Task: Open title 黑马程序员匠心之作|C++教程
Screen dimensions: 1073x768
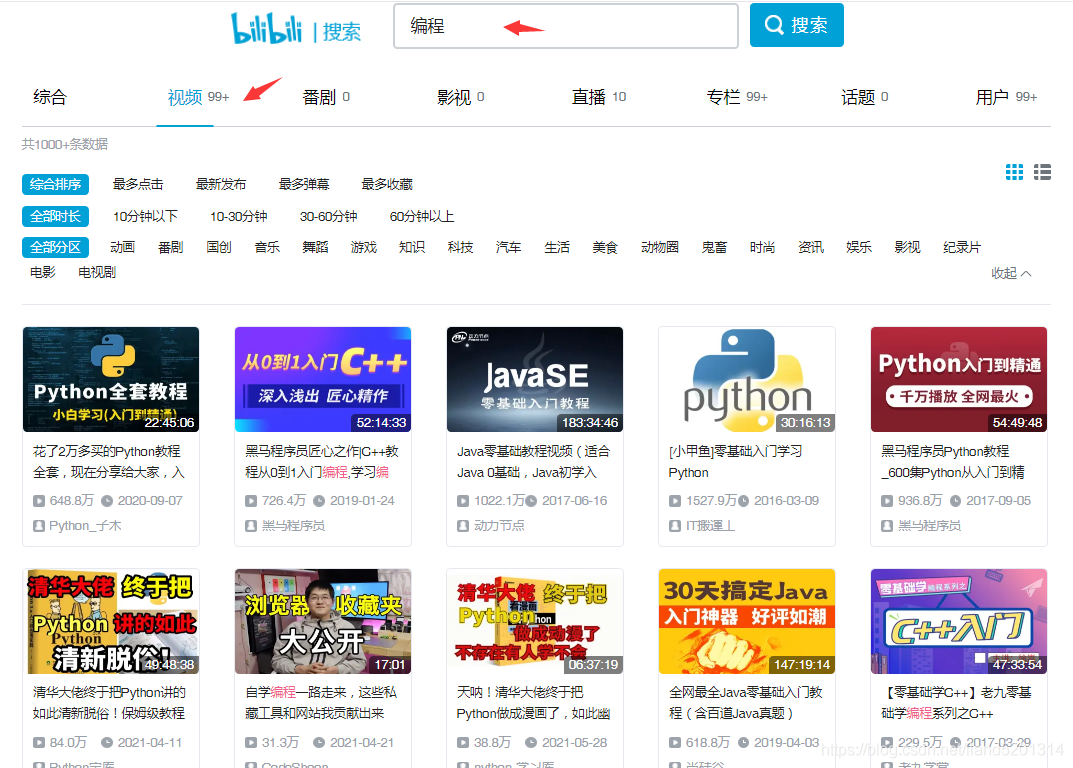Action: (x=322, y=462)
